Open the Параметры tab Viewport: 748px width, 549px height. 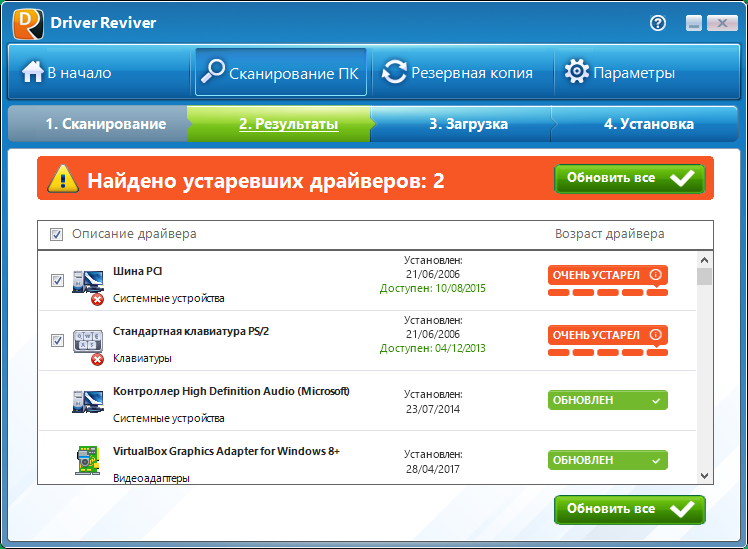[x=646, y=73]
